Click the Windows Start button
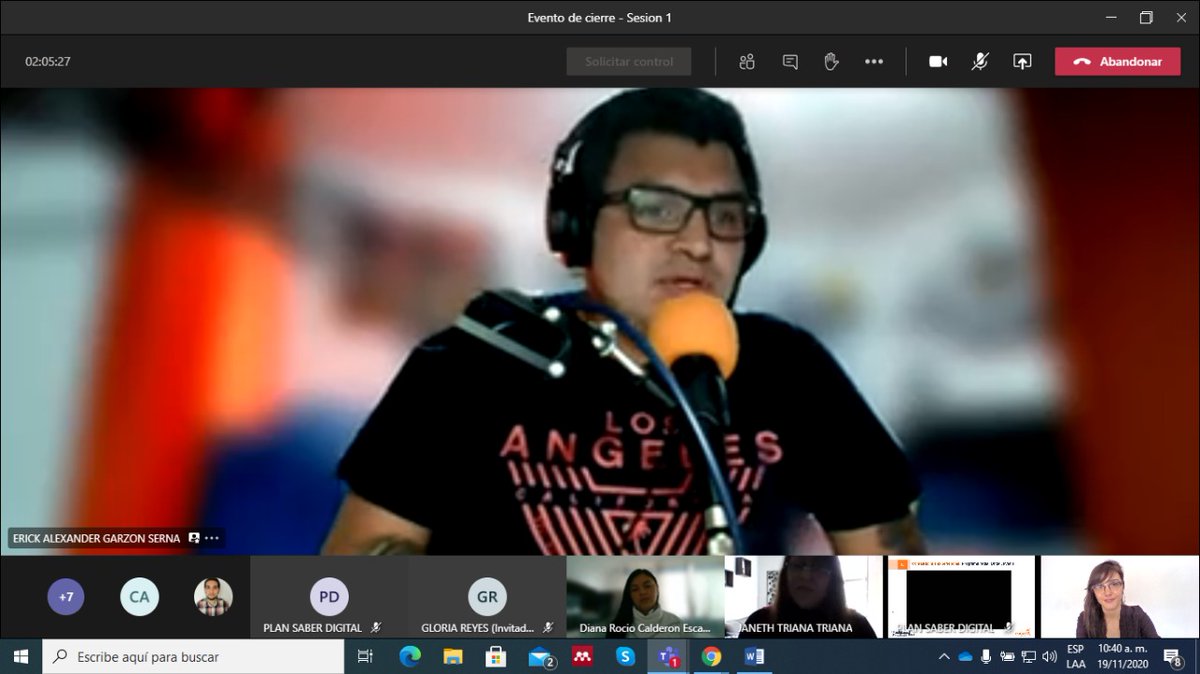The height and width of the screenshot is (674, 1200). pos(20,657)
